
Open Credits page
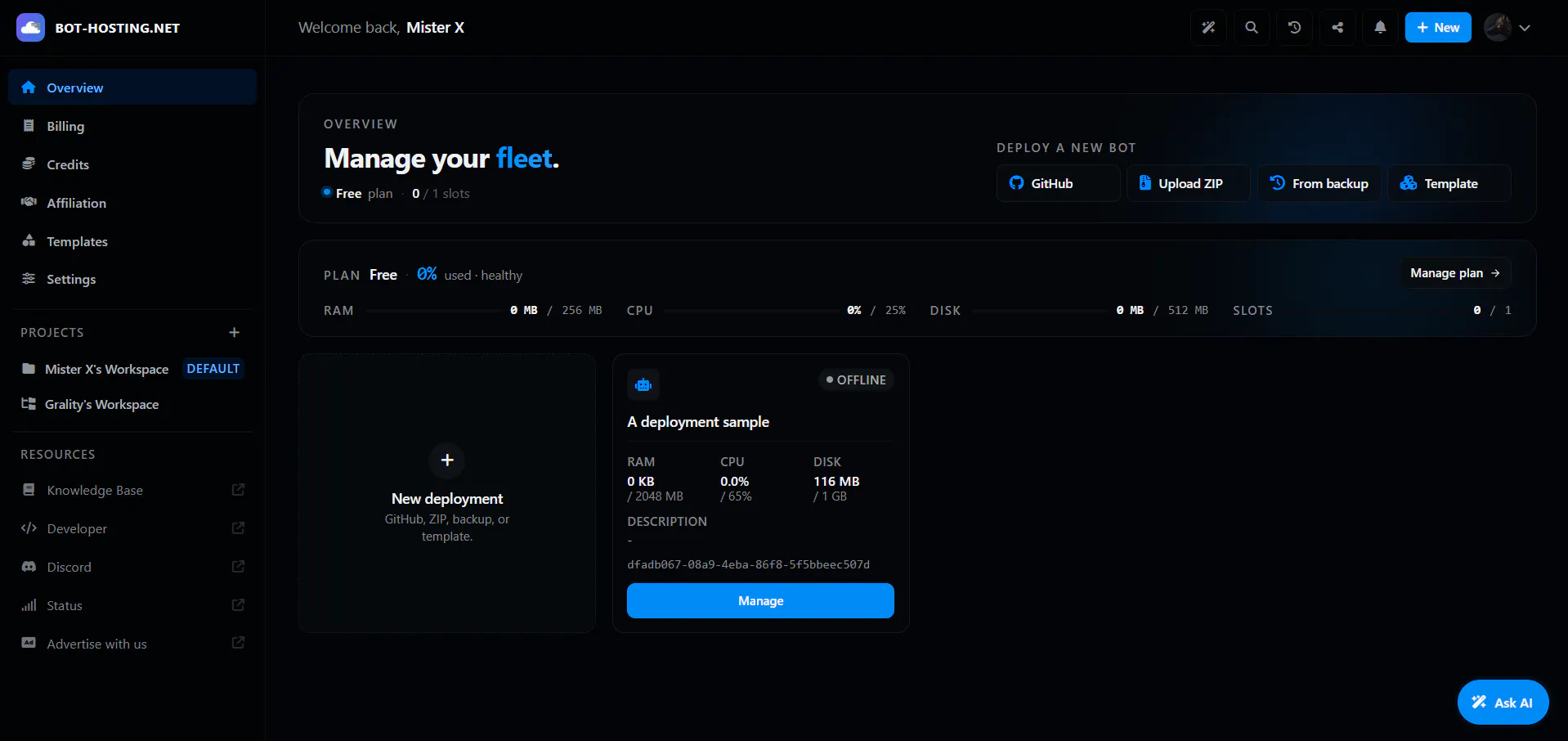(x=132, y=164)
